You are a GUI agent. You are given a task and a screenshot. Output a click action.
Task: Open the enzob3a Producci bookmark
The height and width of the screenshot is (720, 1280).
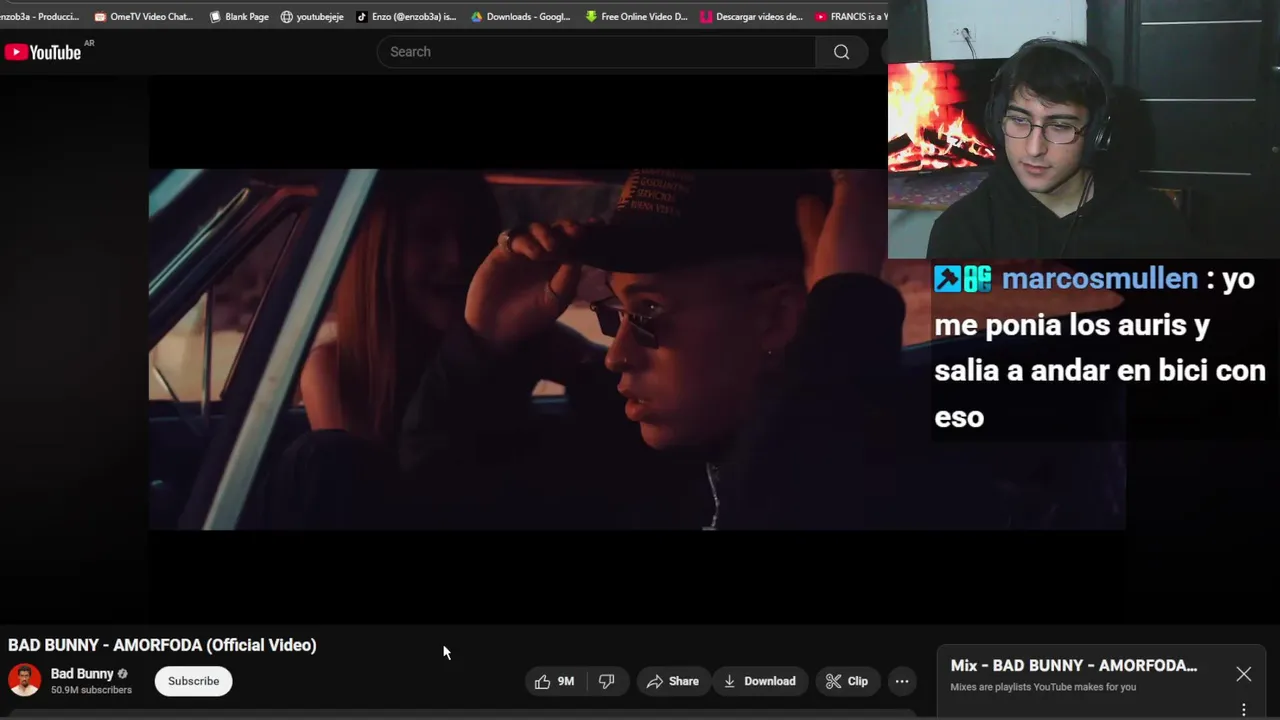[40, 16]
